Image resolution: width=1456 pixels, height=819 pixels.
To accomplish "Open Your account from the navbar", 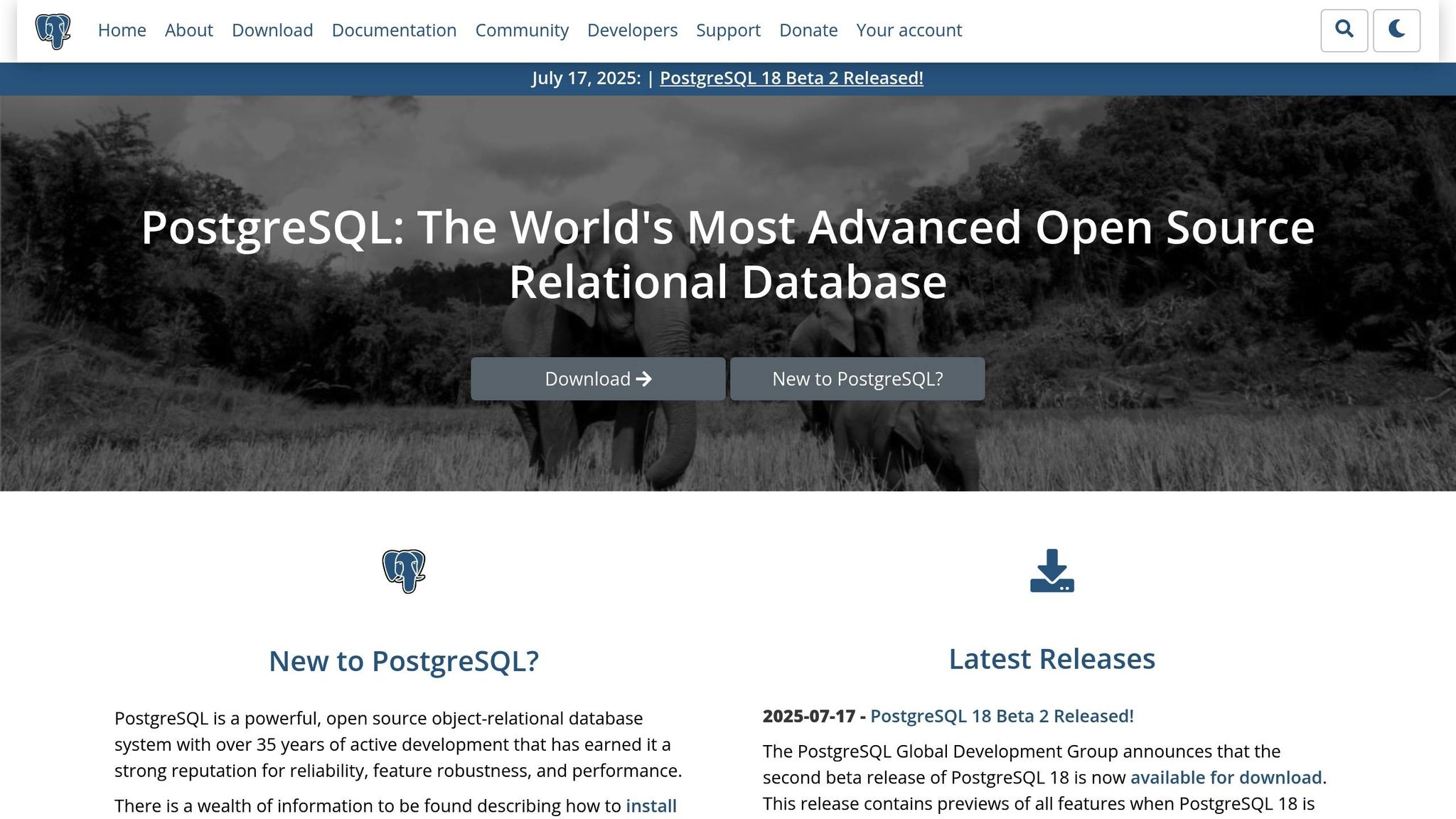I will point(909,30).
